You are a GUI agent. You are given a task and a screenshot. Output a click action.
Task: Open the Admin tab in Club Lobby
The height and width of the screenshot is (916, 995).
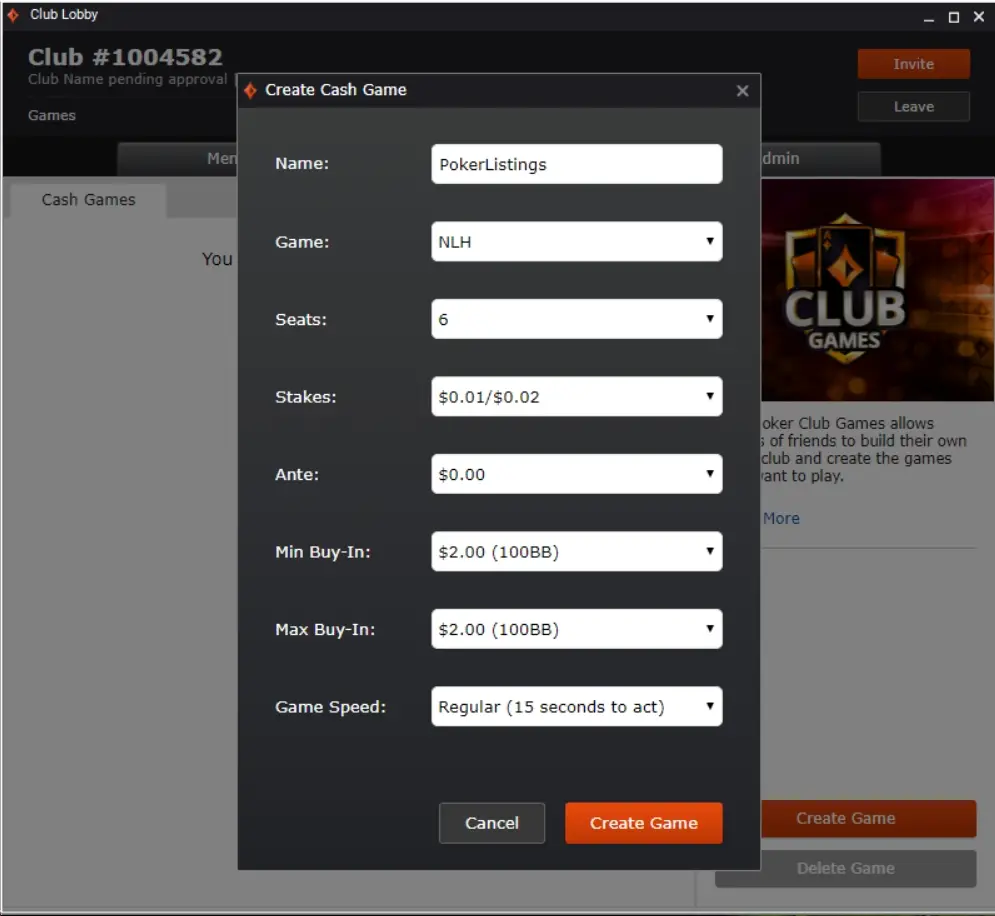[820, 159]
